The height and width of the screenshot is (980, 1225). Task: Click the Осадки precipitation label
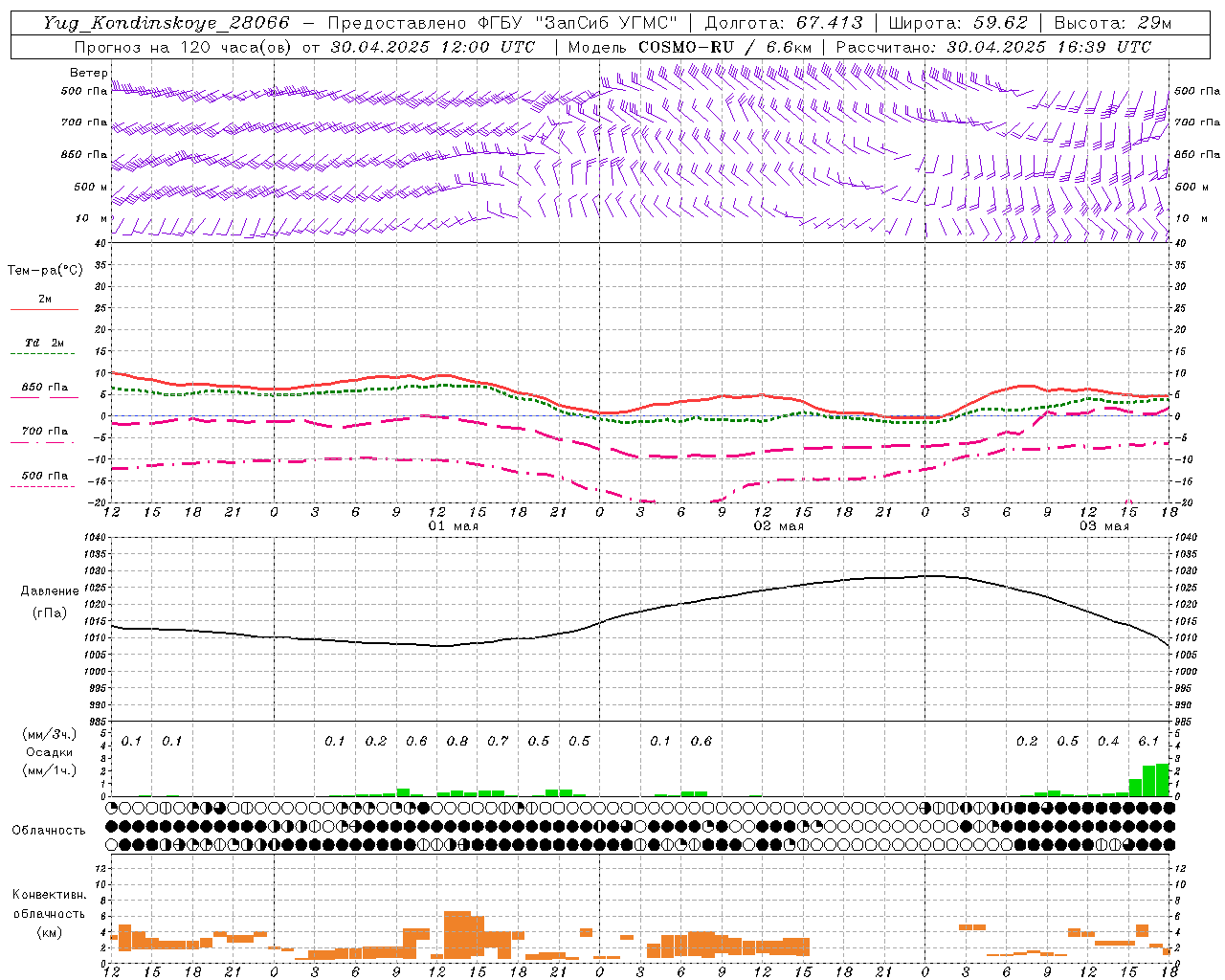[50, 752]
